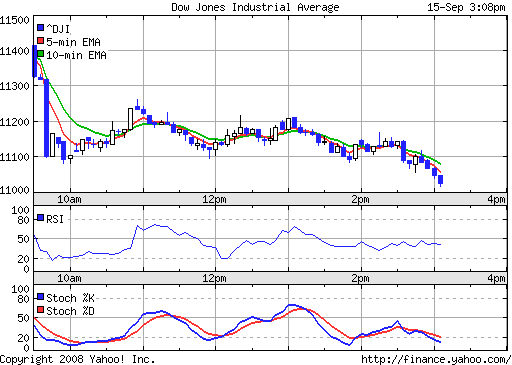The width and height of the screenshot is (512, 365).
Task: Click the 12pm label under the price chart
Action: 214,199
